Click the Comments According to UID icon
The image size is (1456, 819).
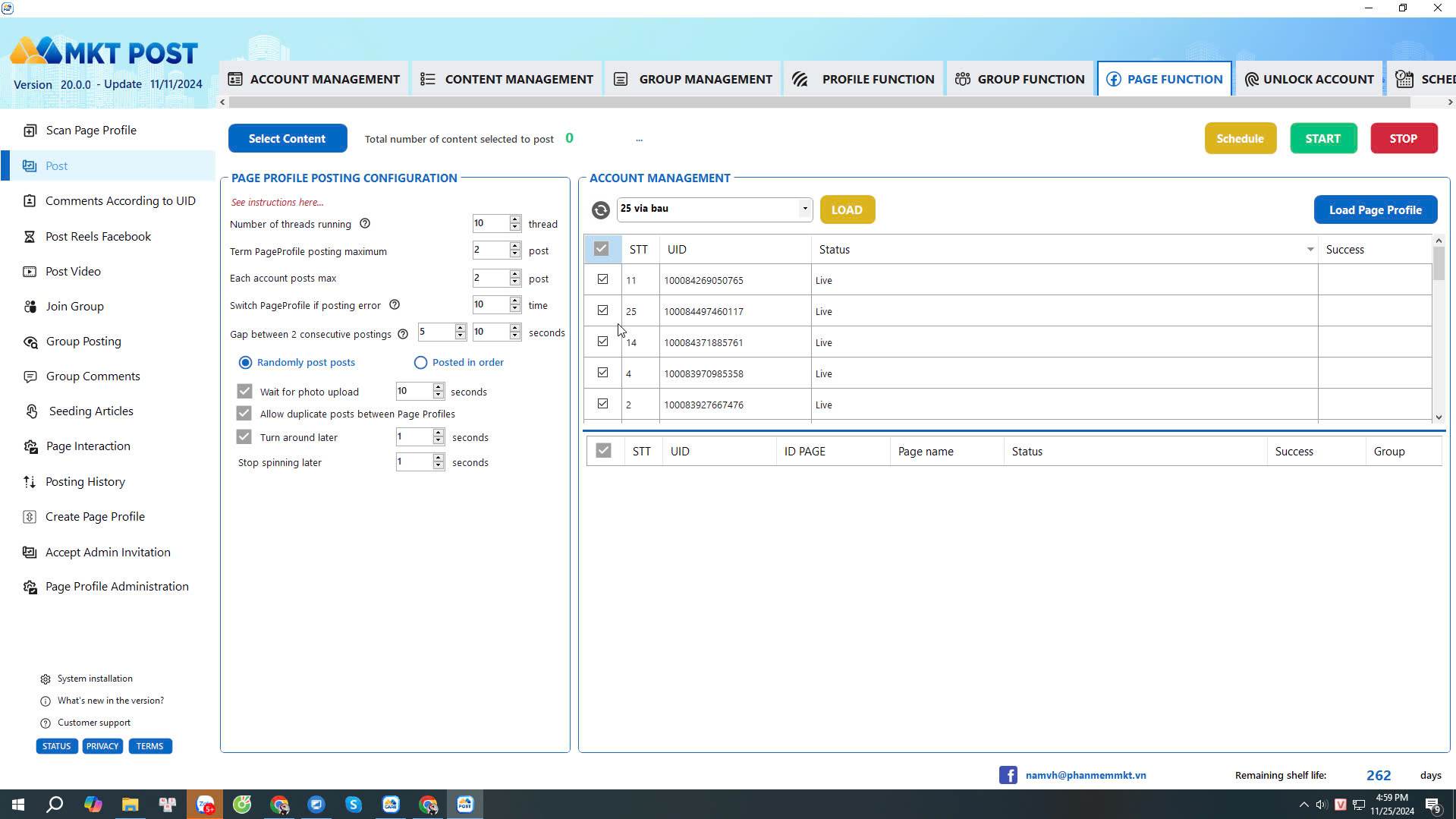click(x=30, y=201)
